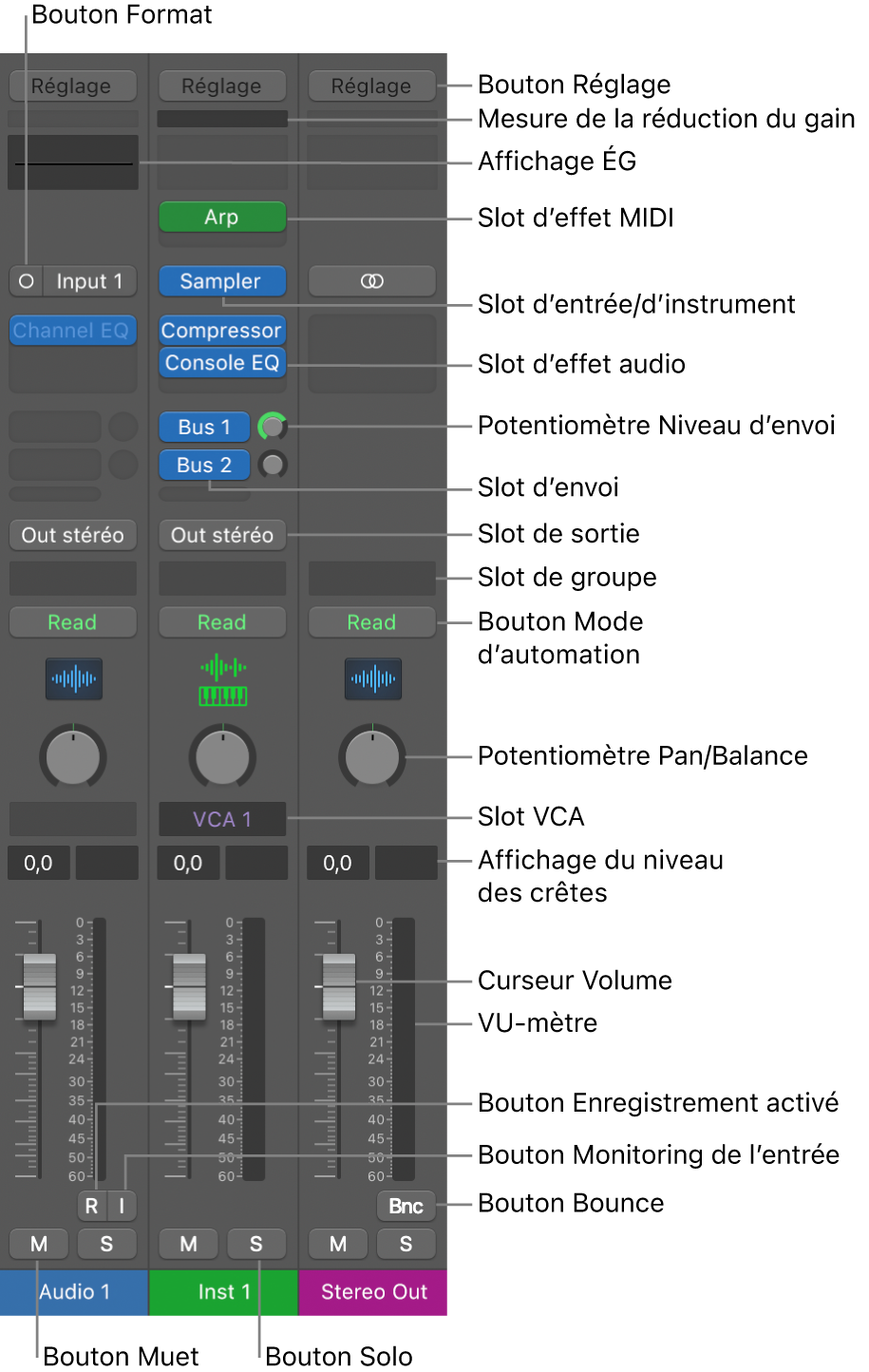This screenshot has height=1372, width=869.
Task: Solo the Inst 1 channel
Action: 256,1243
